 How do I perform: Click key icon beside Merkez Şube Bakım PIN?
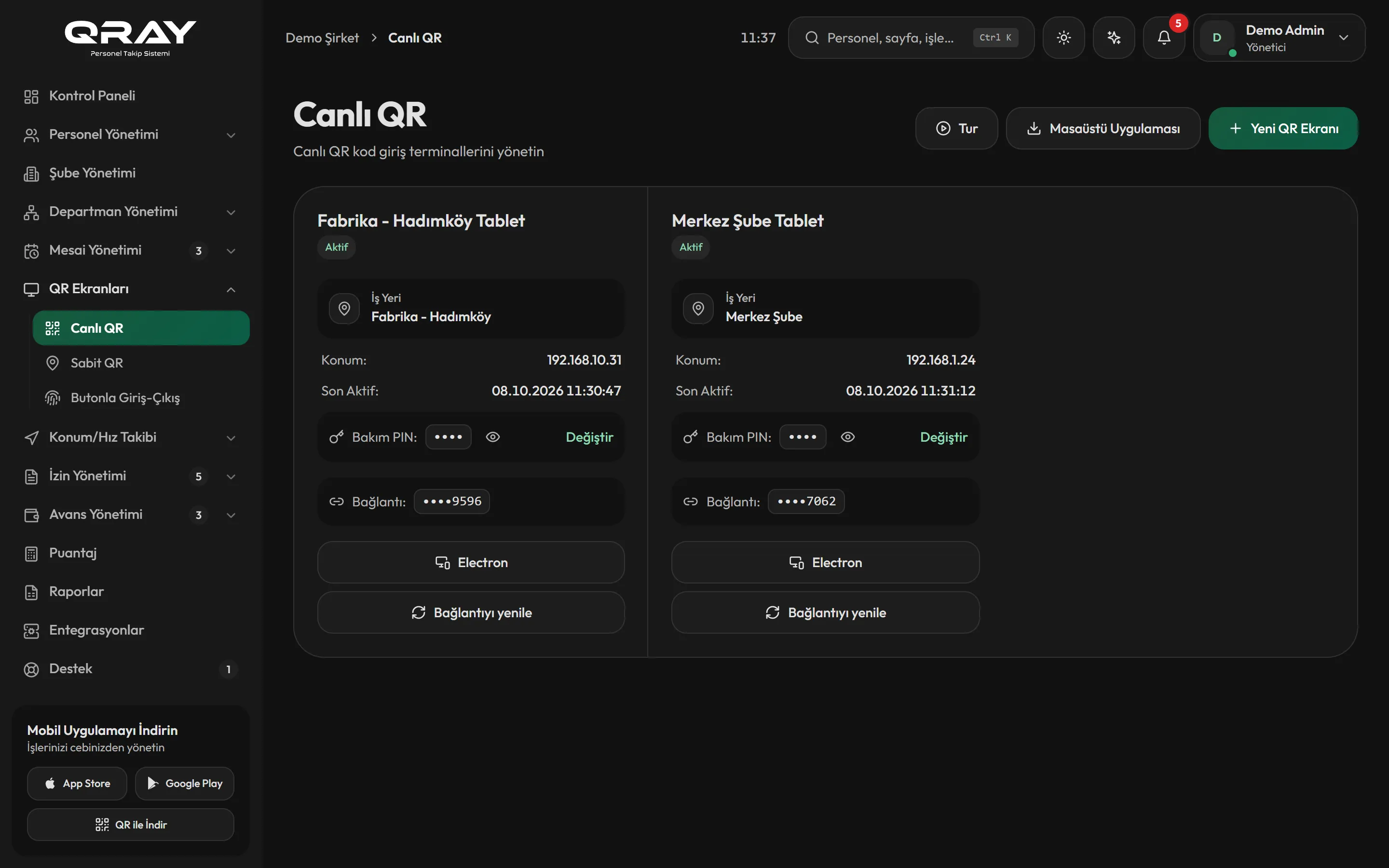click(x=691, y=437)
